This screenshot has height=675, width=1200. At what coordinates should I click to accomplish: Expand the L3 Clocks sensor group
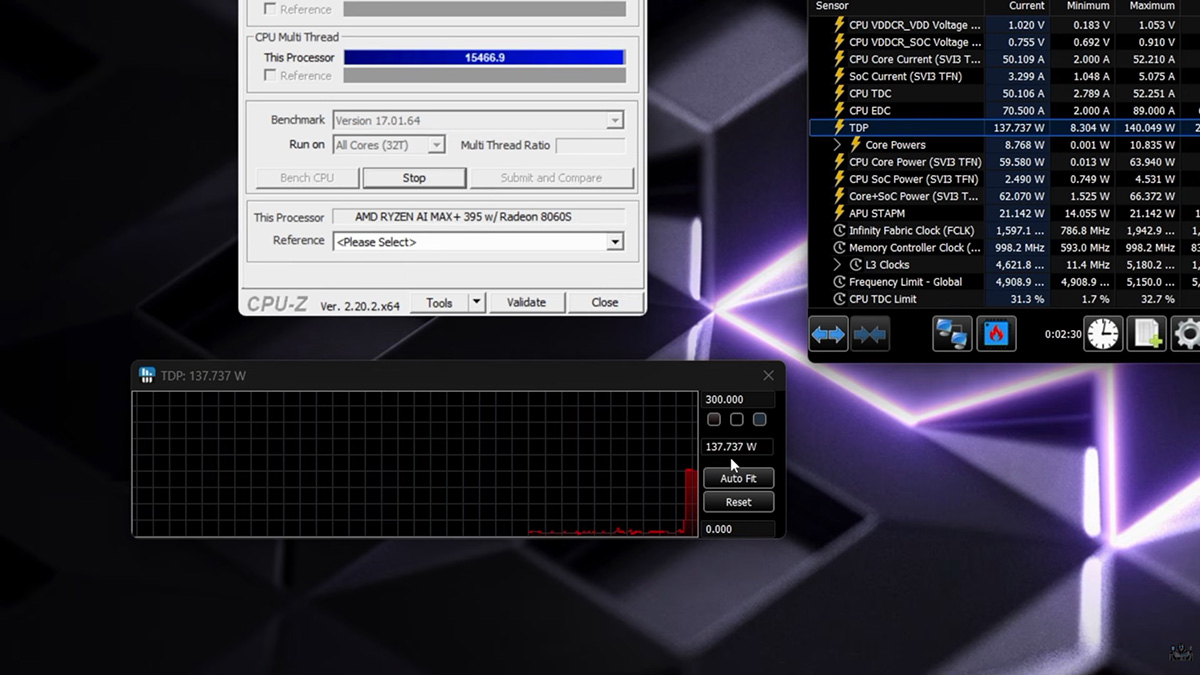(x=838, y=265)
